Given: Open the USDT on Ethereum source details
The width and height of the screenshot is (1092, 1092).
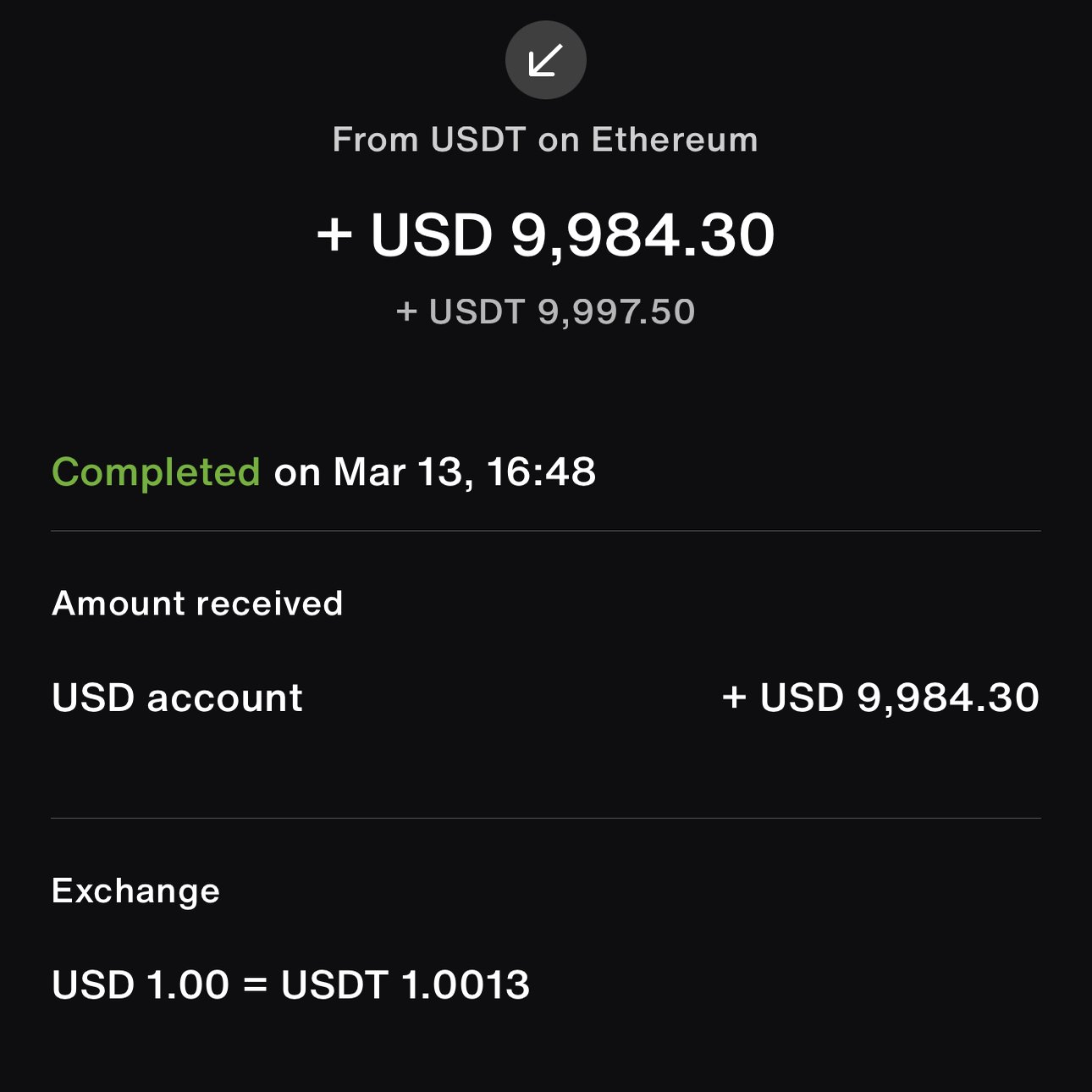Looking at the screenshot, I should click(x=546, y=140).
